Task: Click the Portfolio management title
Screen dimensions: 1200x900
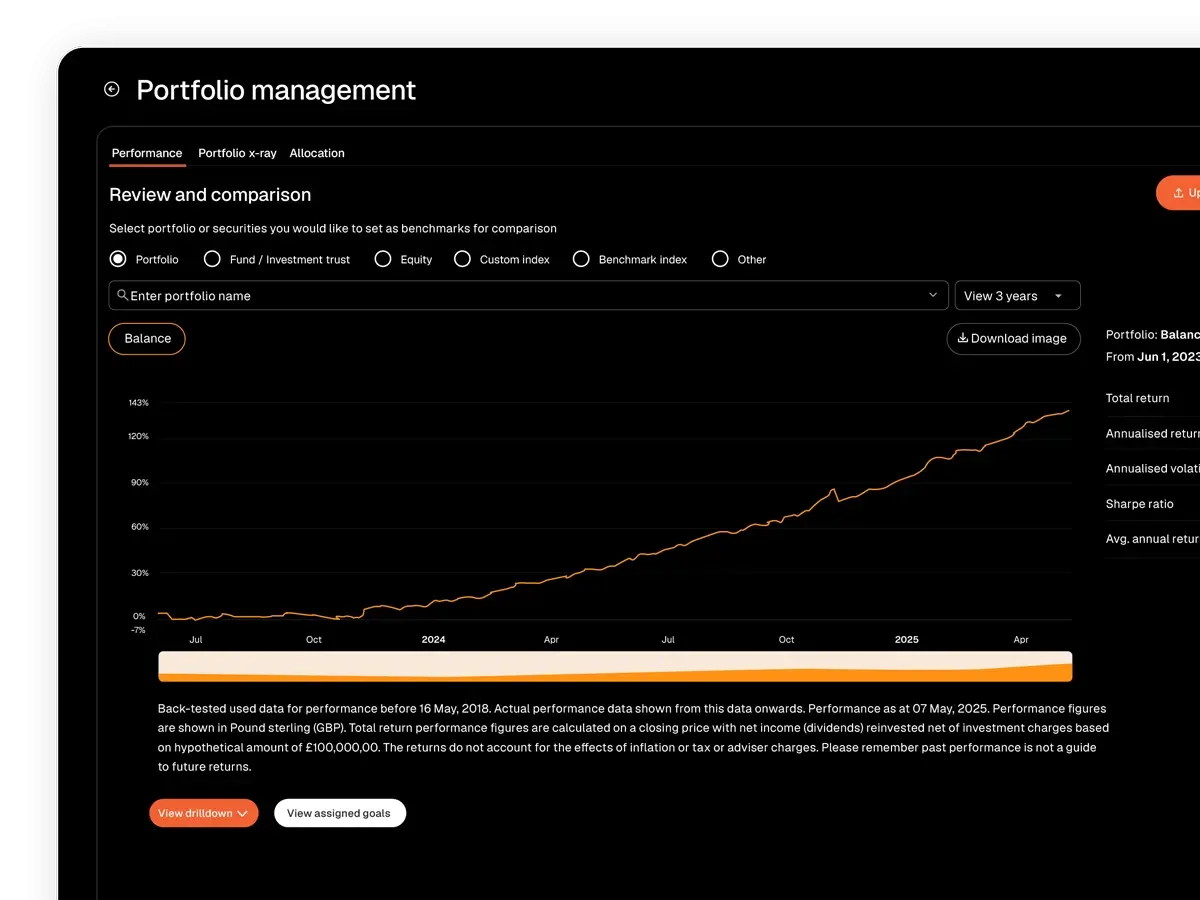Action: 276,90
